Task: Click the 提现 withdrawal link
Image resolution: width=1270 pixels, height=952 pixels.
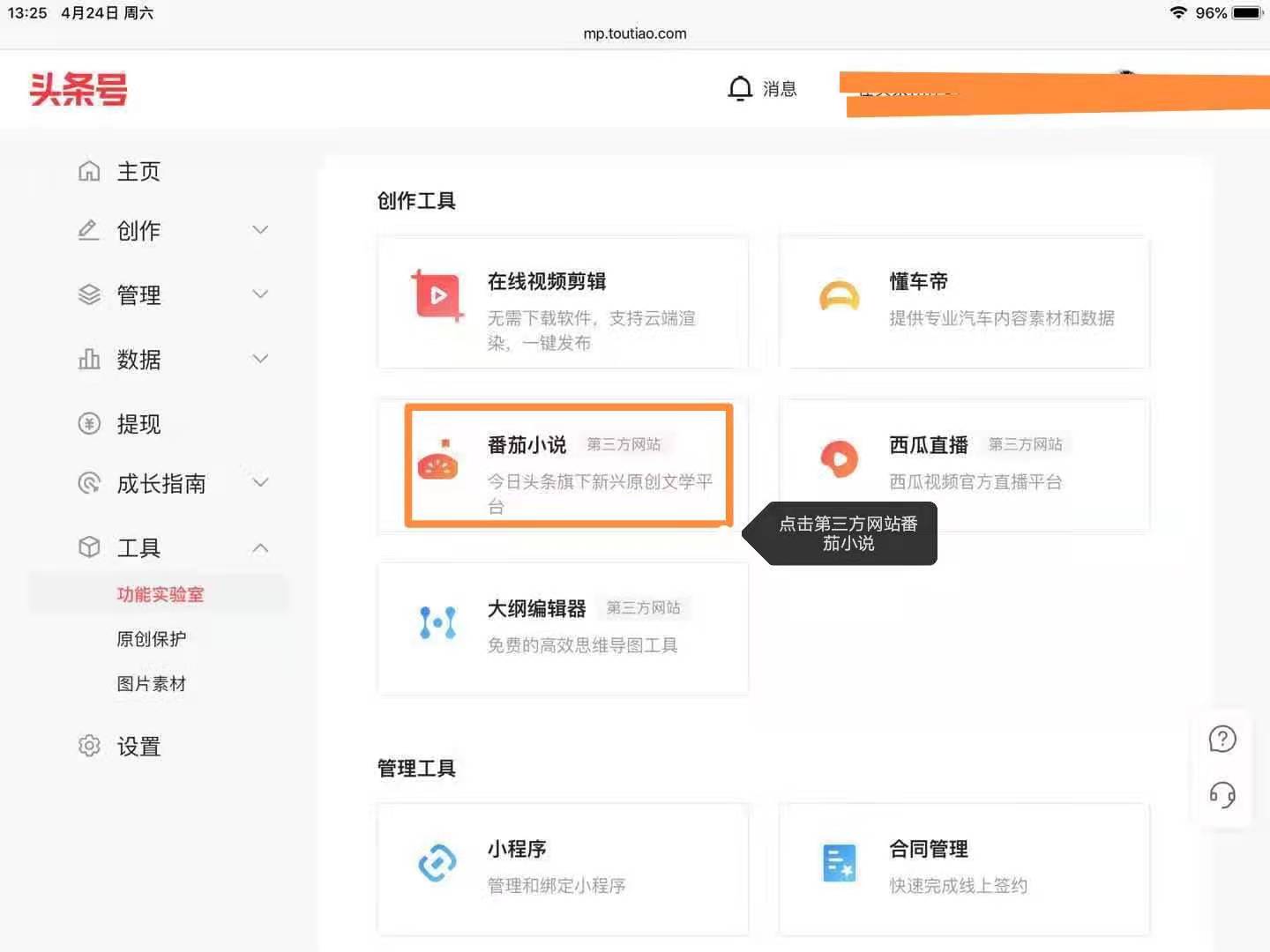Action: coord(138,424)
